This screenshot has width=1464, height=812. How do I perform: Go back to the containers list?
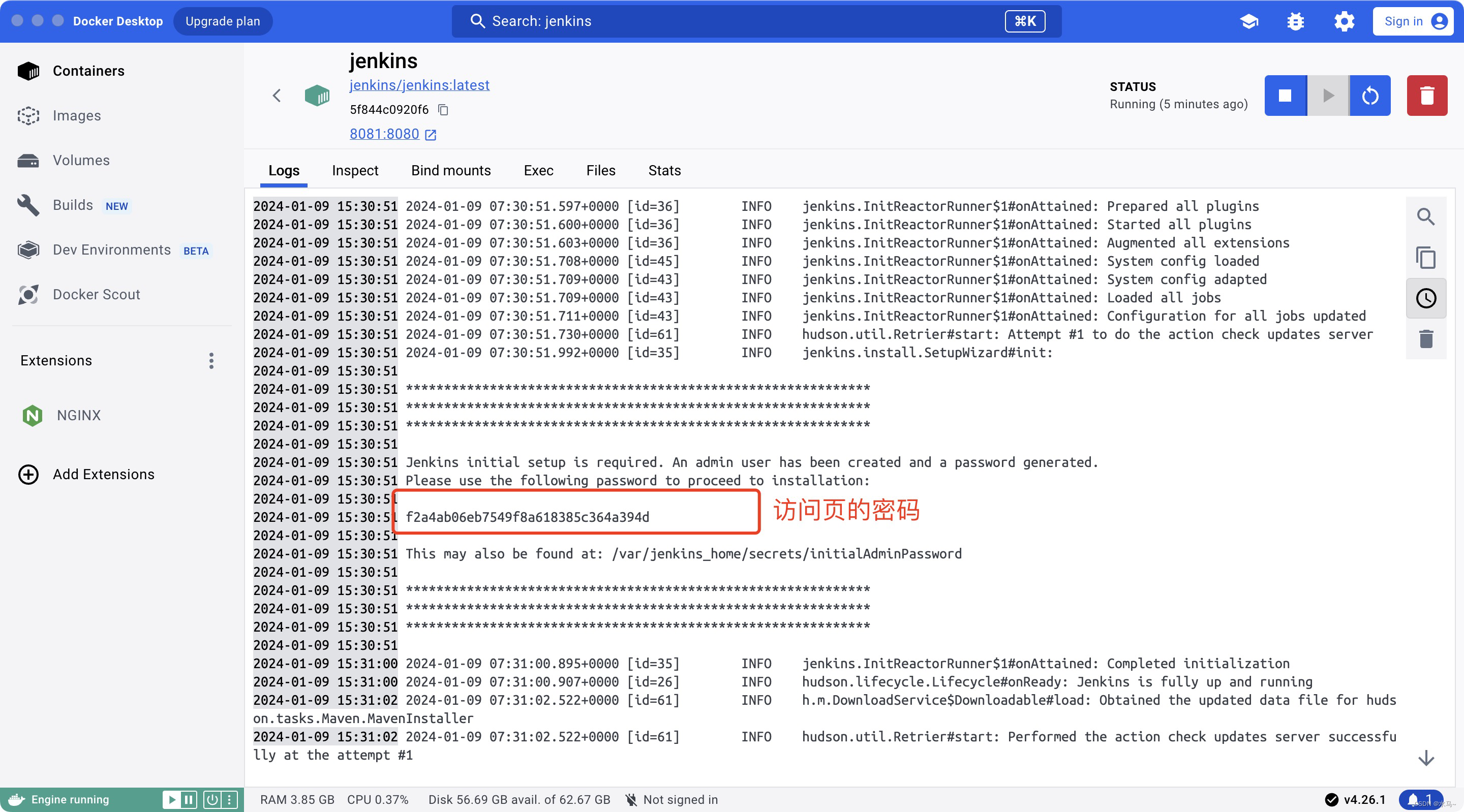pos(277,96)
